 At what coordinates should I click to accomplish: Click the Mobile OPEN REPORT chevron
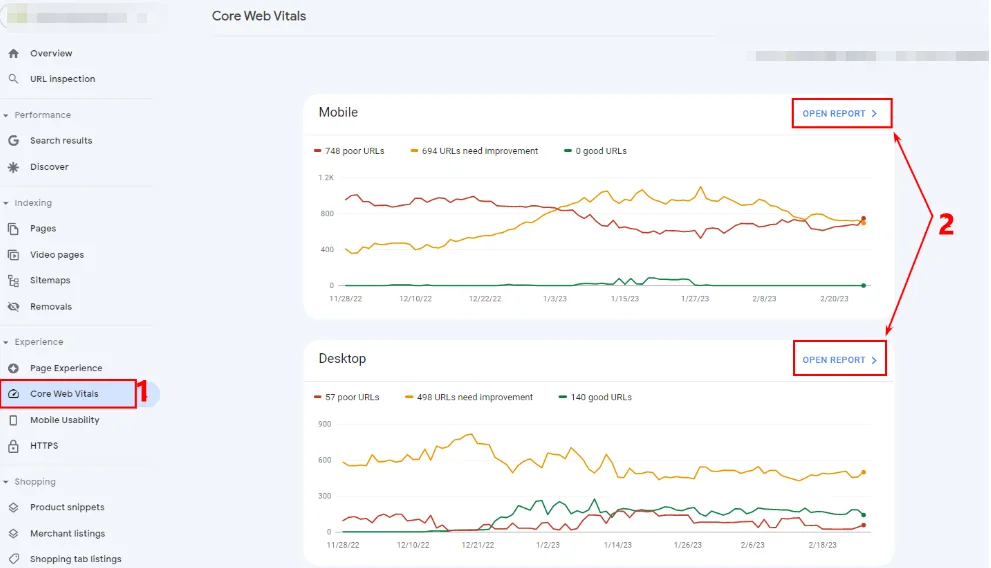(x=875, y=114)
